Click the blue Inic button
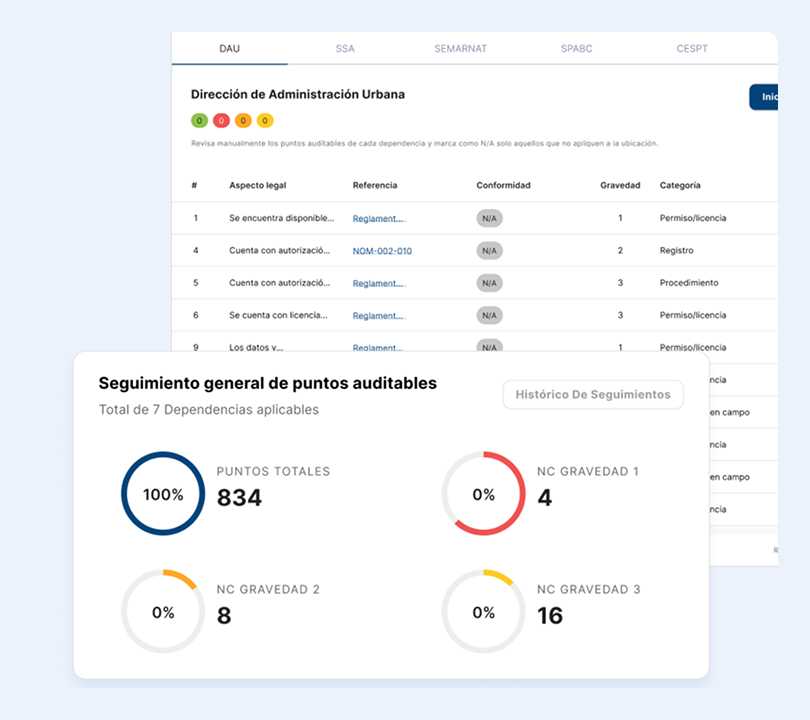Image resolution: width=810 pixels, height=720 pixels. click(x=764, y=97)
